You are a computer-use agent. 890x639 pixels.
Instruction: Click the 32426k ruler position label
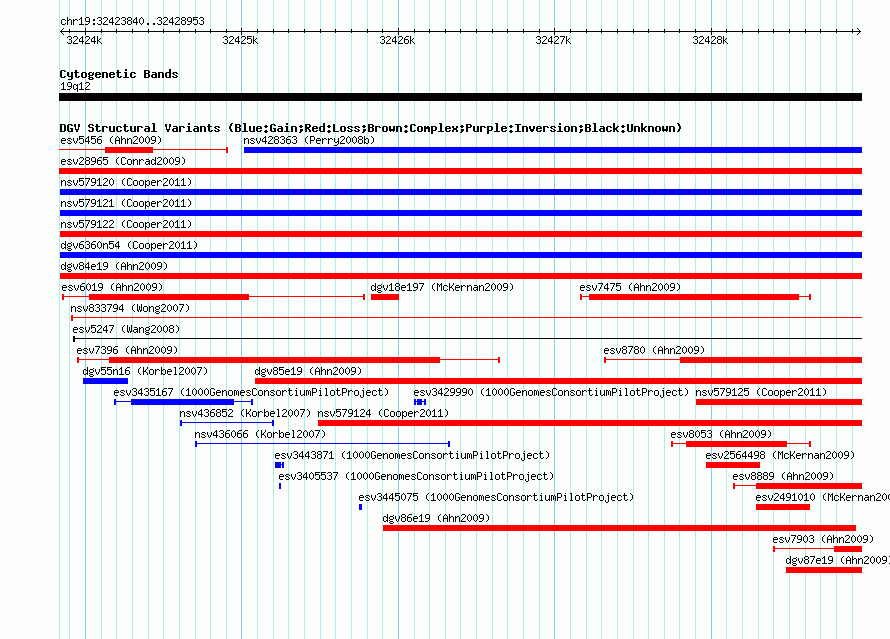397,40
